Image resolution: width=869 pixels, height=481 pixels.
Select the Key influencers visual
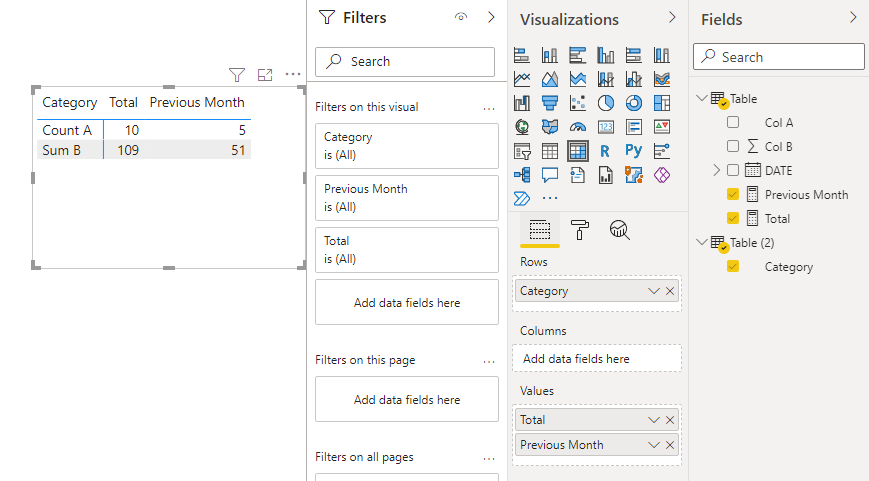pyautogui.click(x=662, y=151)
